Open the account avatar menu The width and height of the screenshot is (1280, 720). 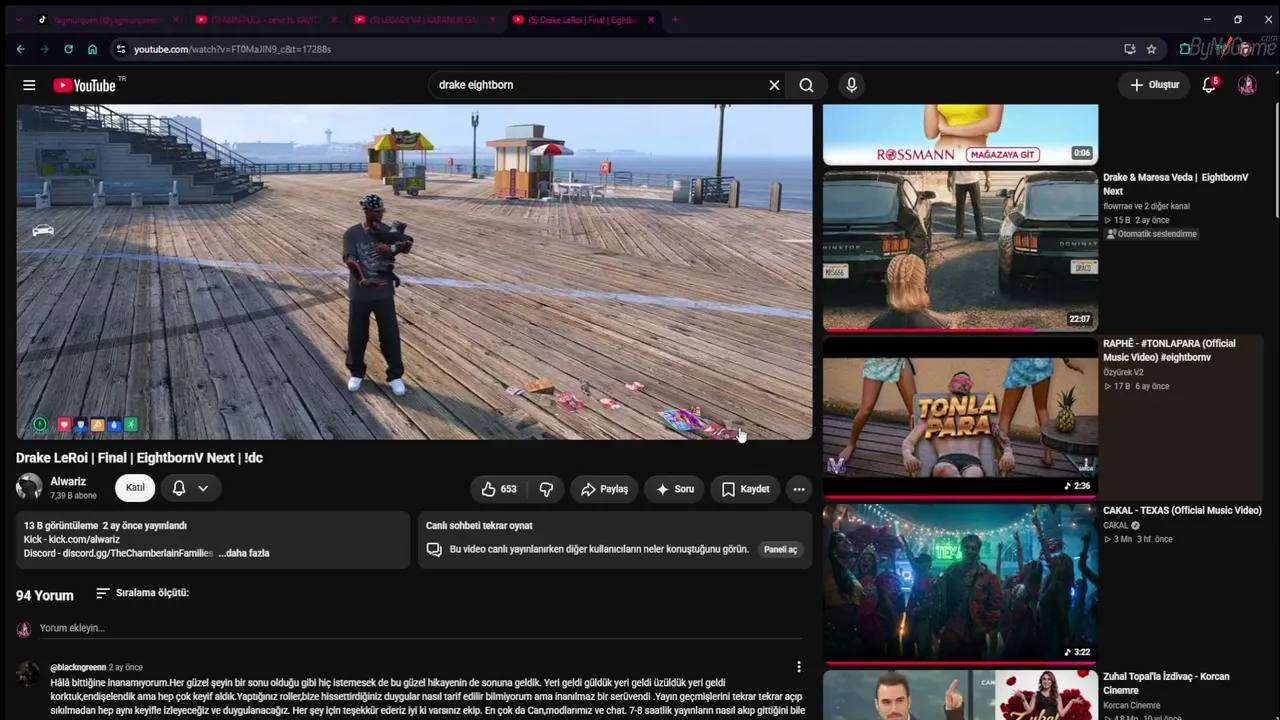click(1247, 85)
